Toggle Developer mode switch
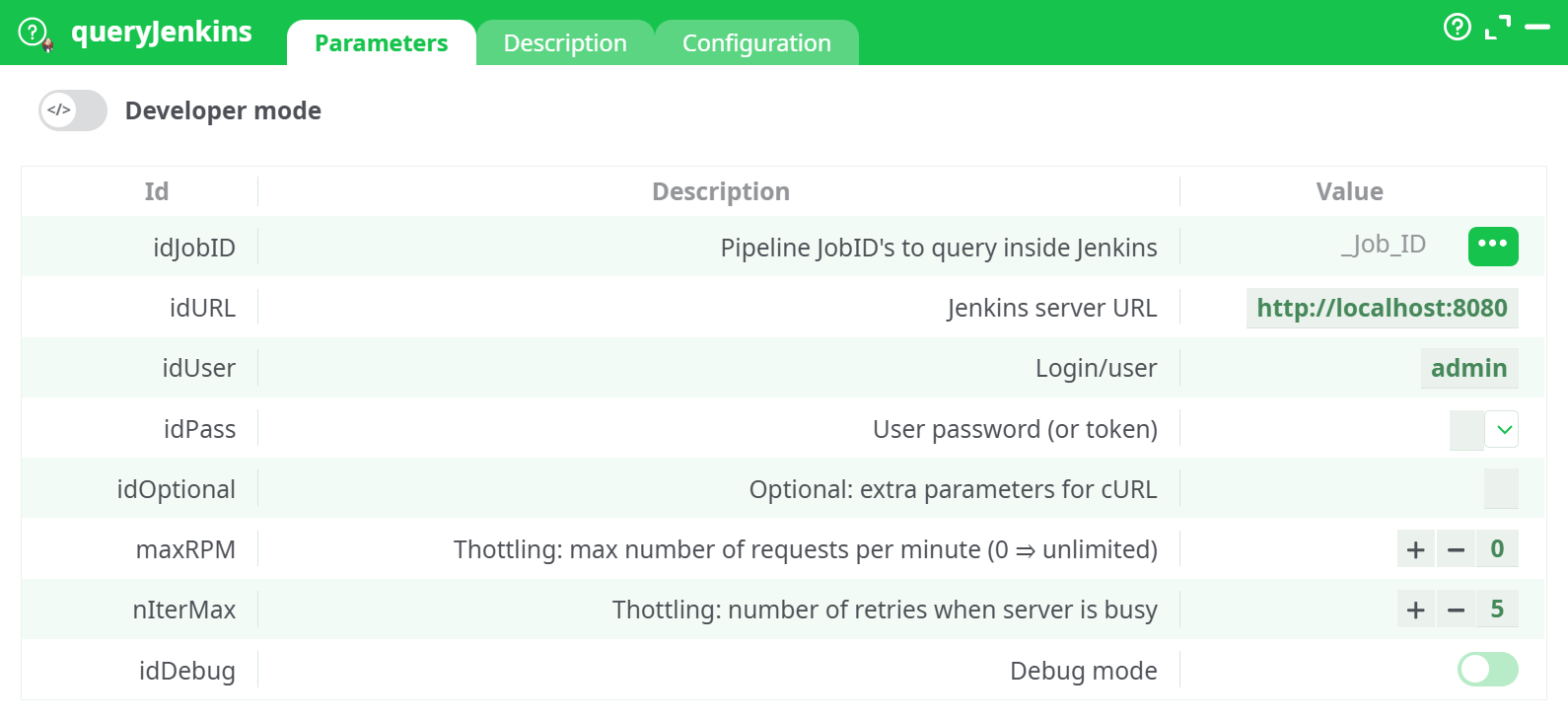1568x719 pixels. (x=73, y=110)
